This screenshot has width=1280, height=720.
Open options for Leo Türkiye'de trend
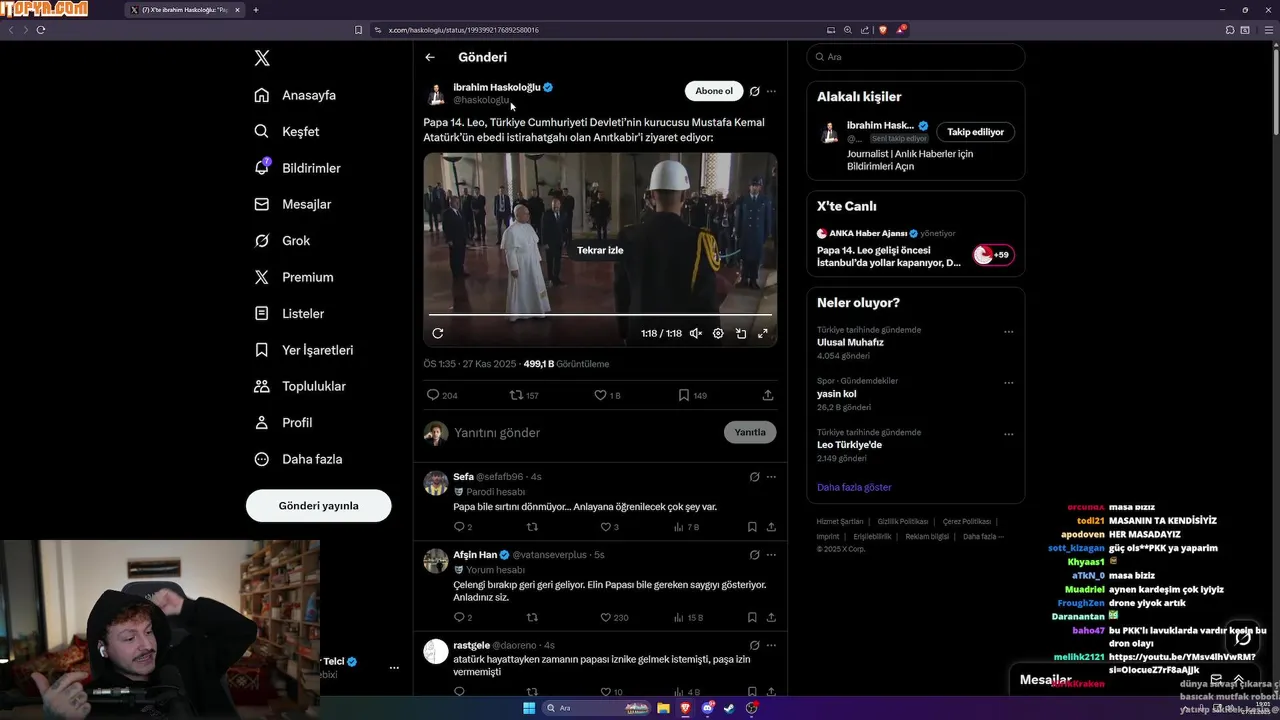[1008, 435]
